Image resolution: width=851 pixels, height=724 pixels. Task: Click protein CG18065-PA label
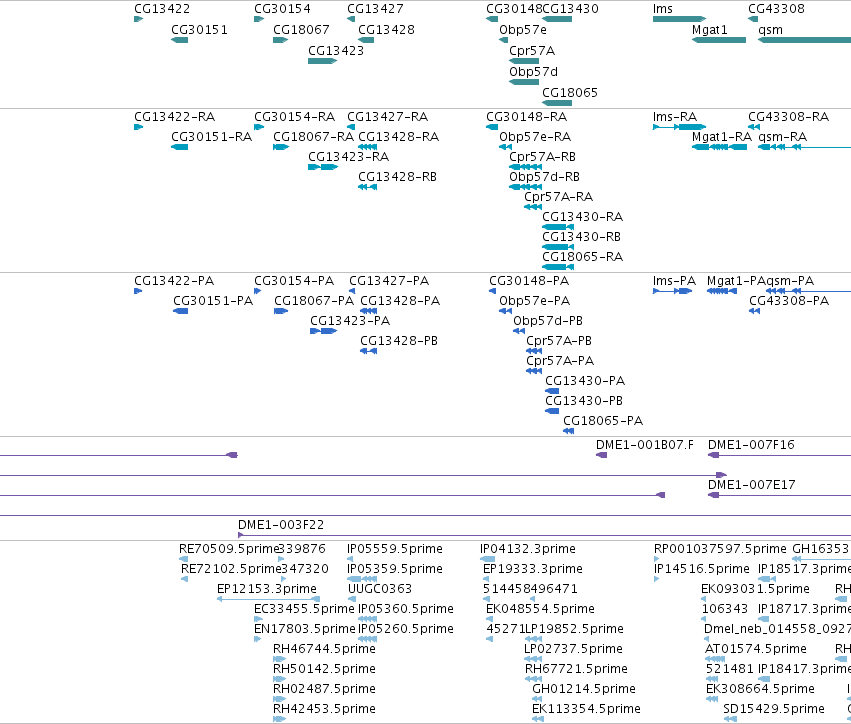coord(602,421)
